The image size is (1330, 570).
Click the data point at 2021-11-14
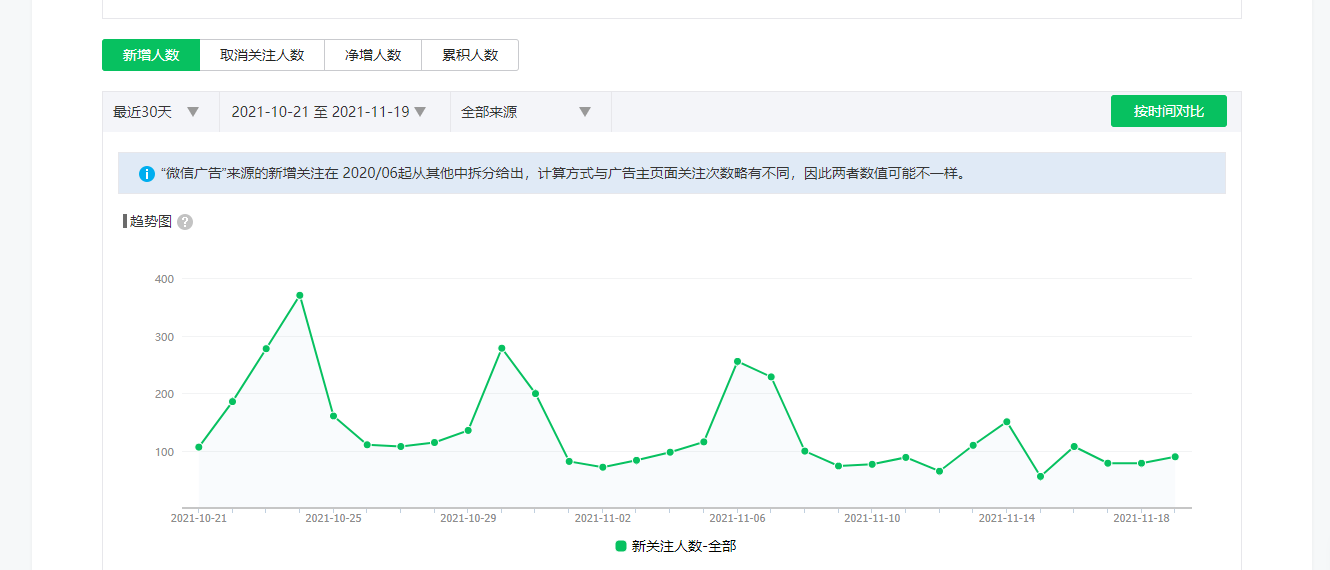pos(1007,422)
